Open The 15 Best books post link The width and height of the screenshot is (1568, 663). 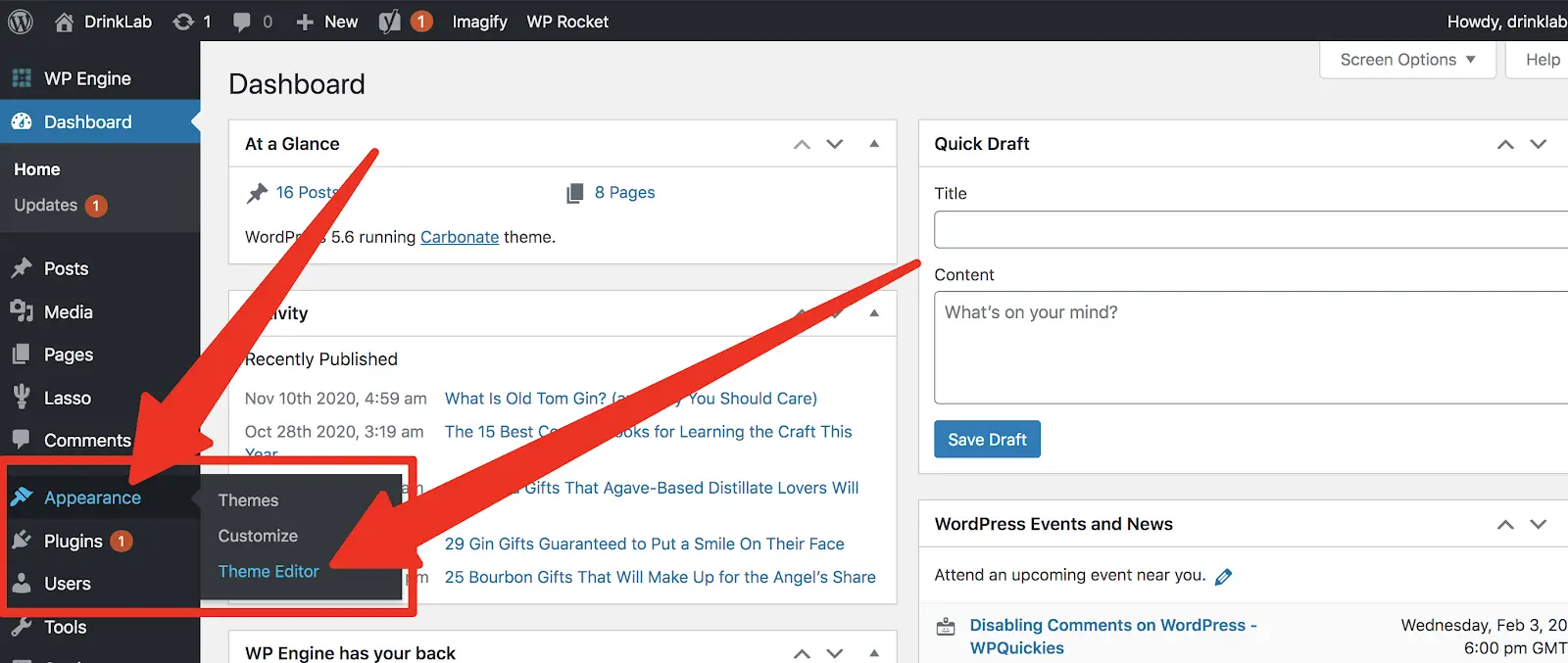click(x=649, y=432)
